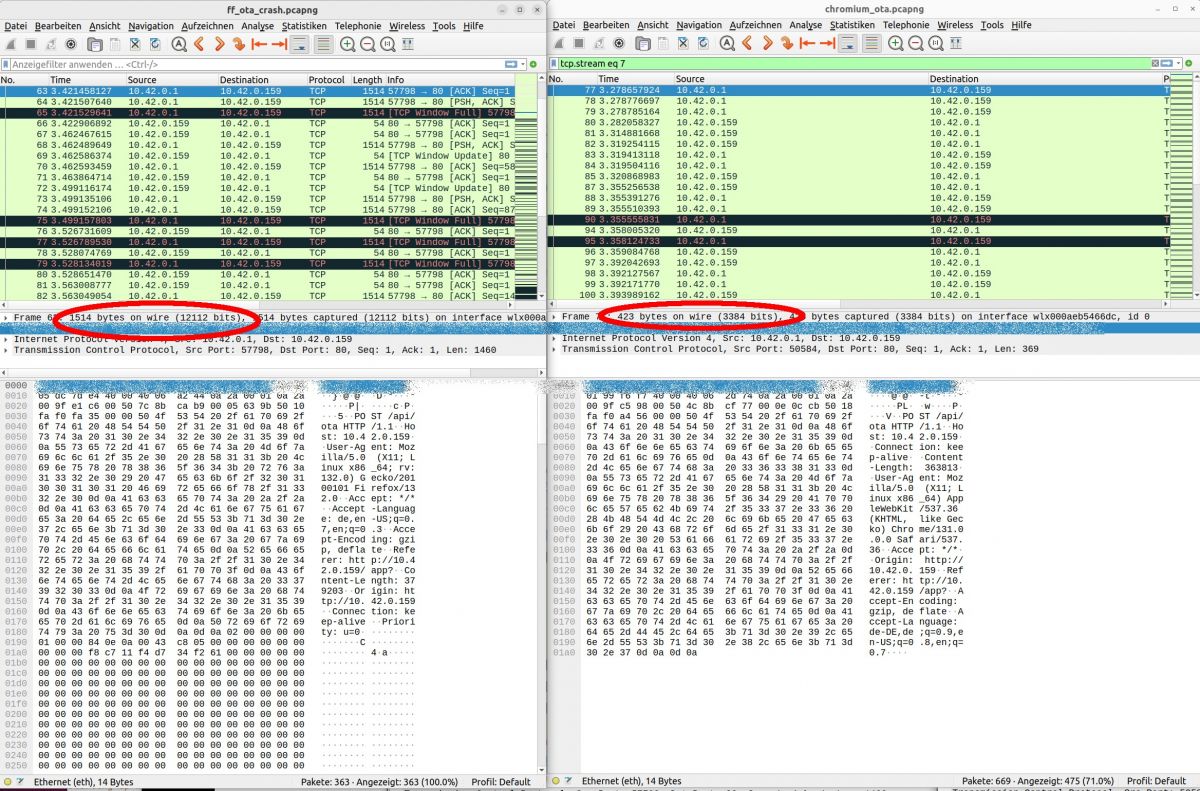Click the Profil: Default label in left status bar

(x=499, y=781)
